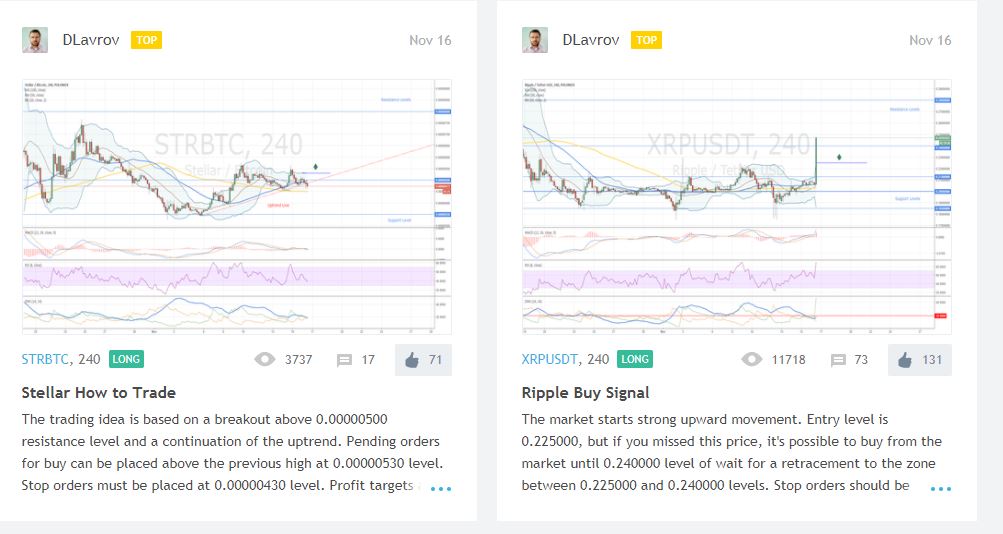Open comments icon with 17 comments

tap(344, 360)
